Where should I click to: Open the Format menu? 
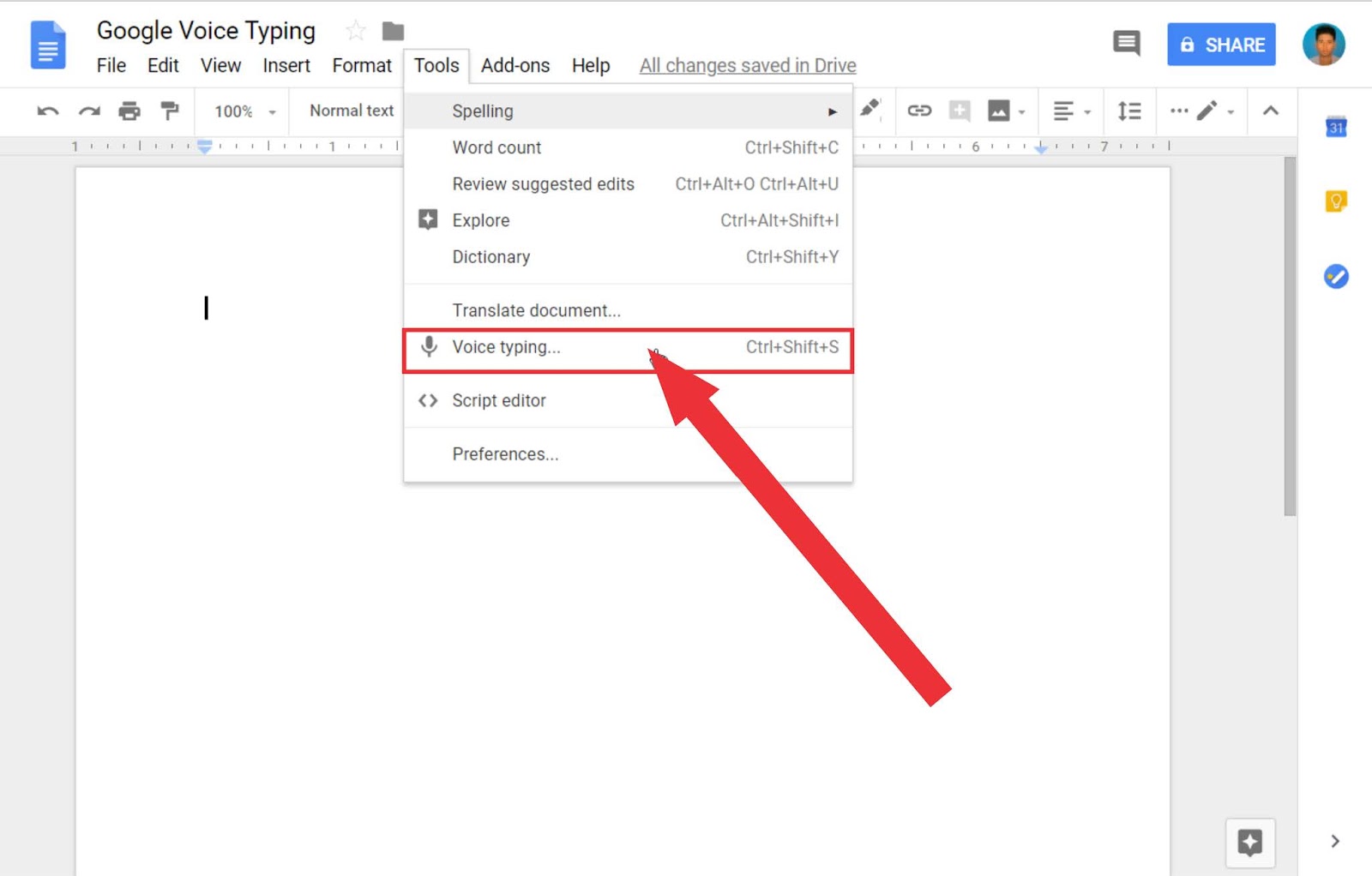(362, 65)
